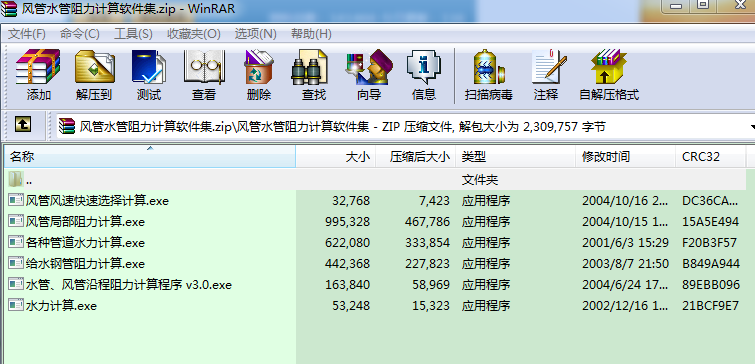Click modified time 2003/8/7 21:50

625,263
